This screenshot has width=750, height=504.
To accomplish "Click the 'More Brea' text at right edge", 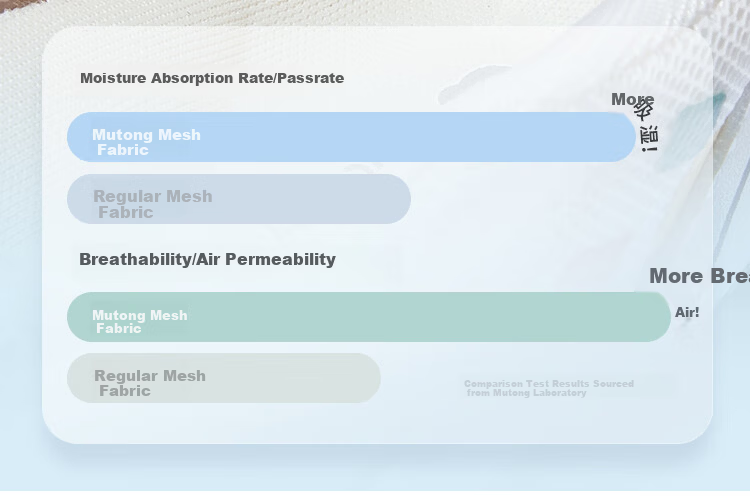I will [x=699, y=276].
